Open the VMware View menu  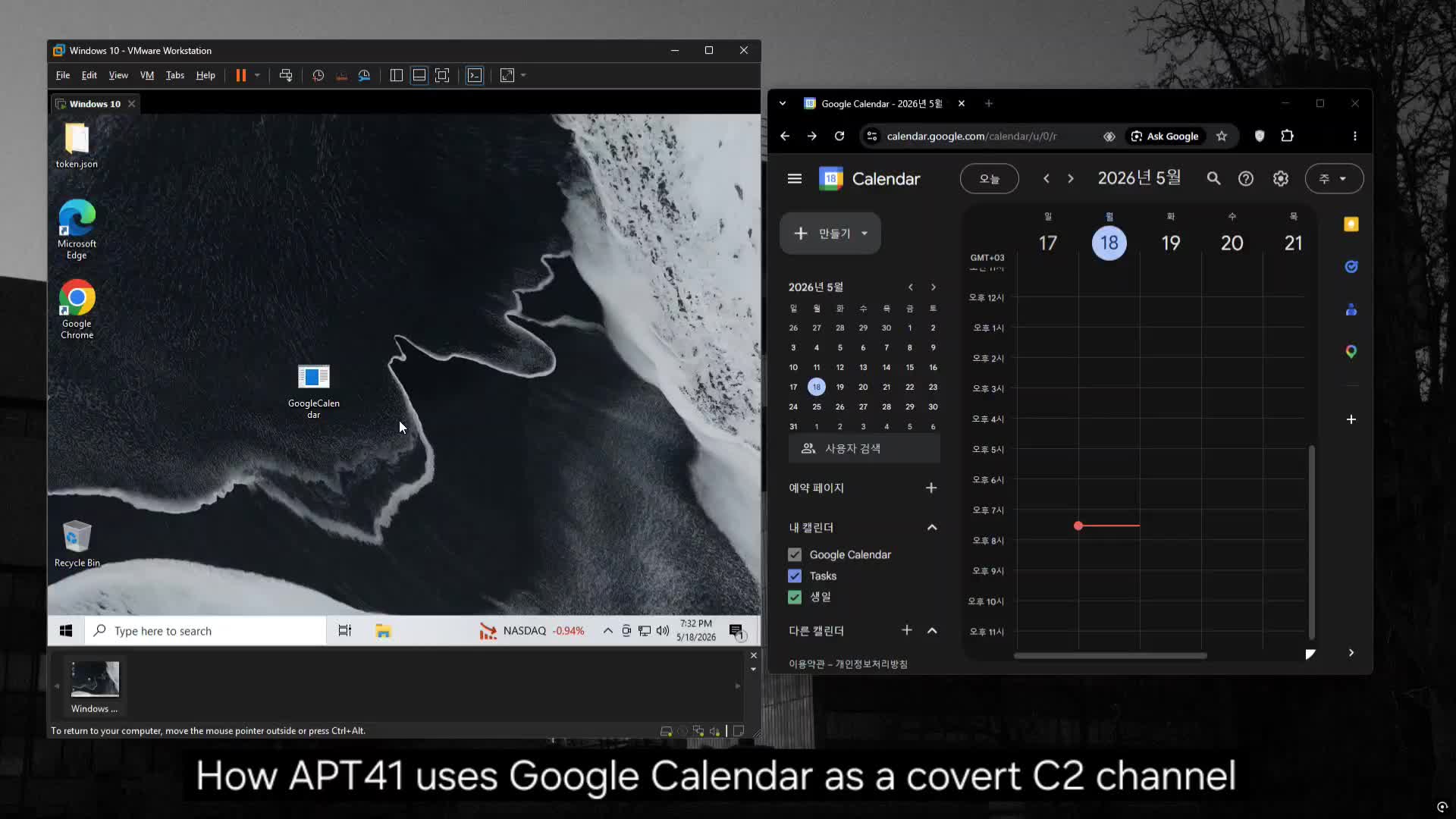point(118,75)
